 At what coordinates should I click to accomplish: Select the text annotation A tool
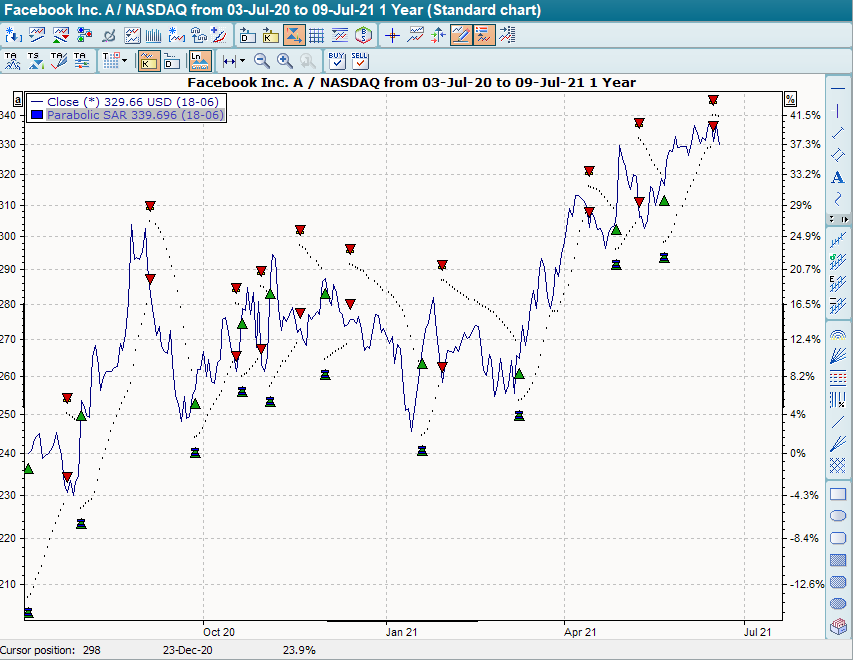pos(838,177)
